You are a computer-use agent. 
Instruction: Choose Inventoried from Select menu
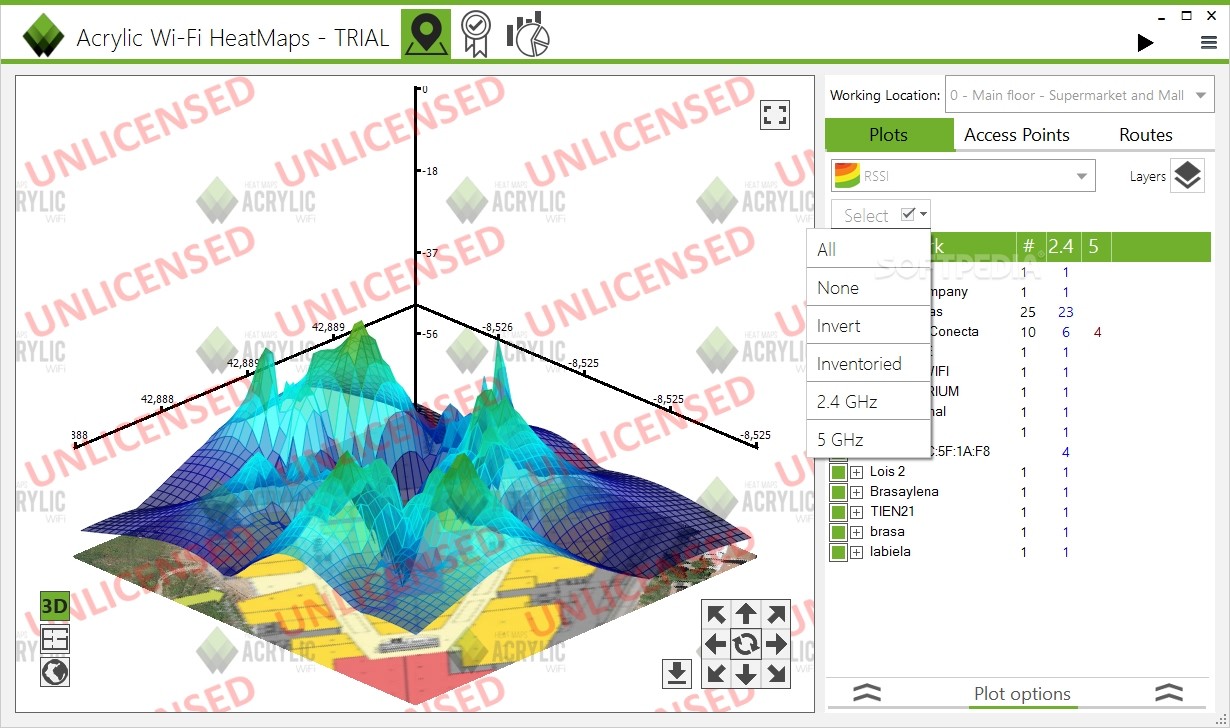(868, 363)
